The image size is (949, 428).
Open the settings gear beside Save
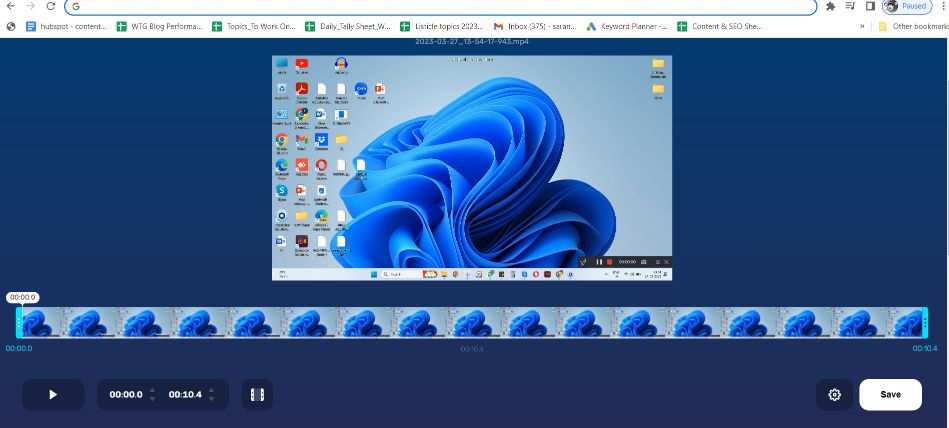(x=834, y=394)
